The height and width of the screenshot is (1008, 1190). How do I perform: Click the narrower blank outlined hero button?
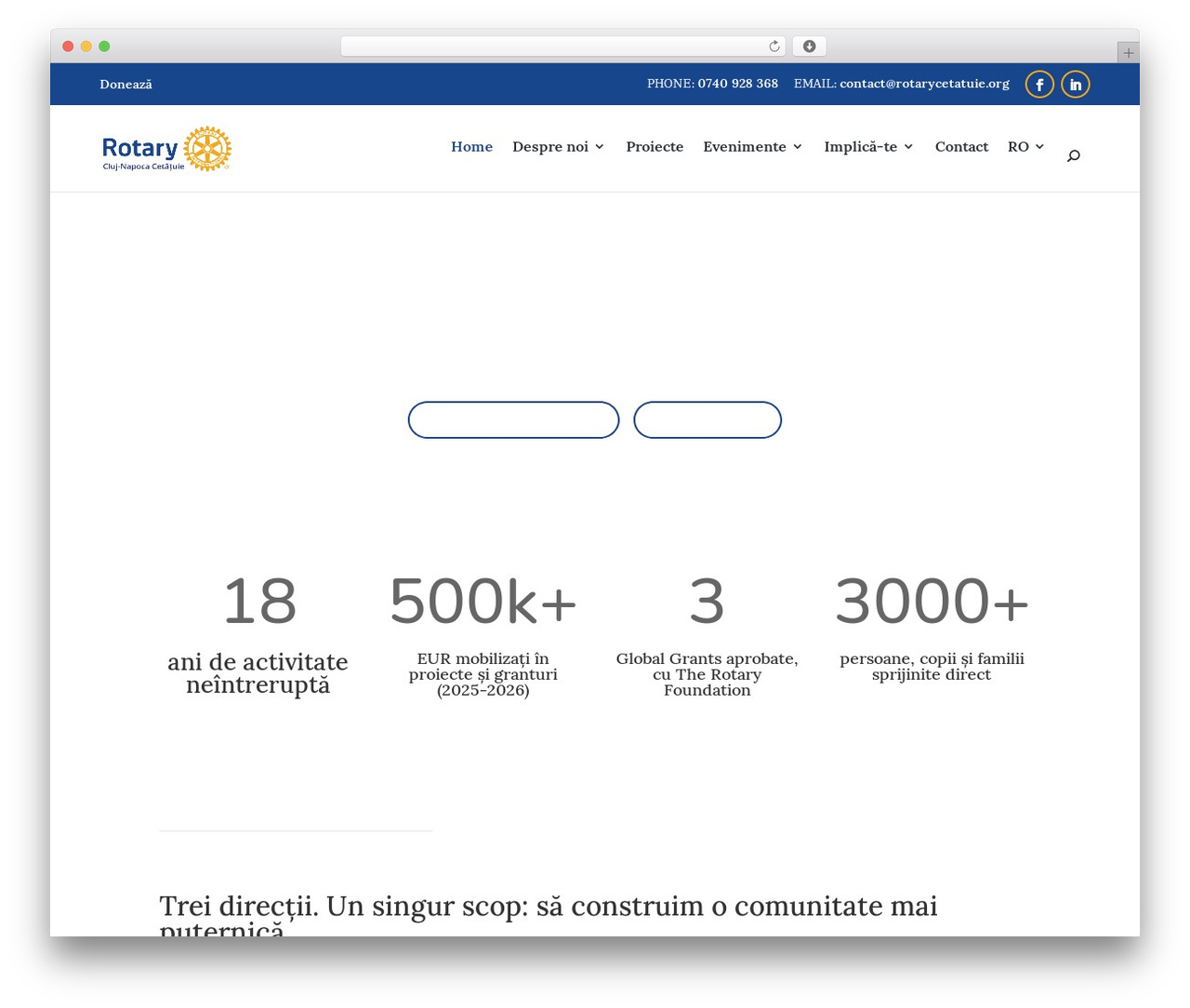click(707, 420)
